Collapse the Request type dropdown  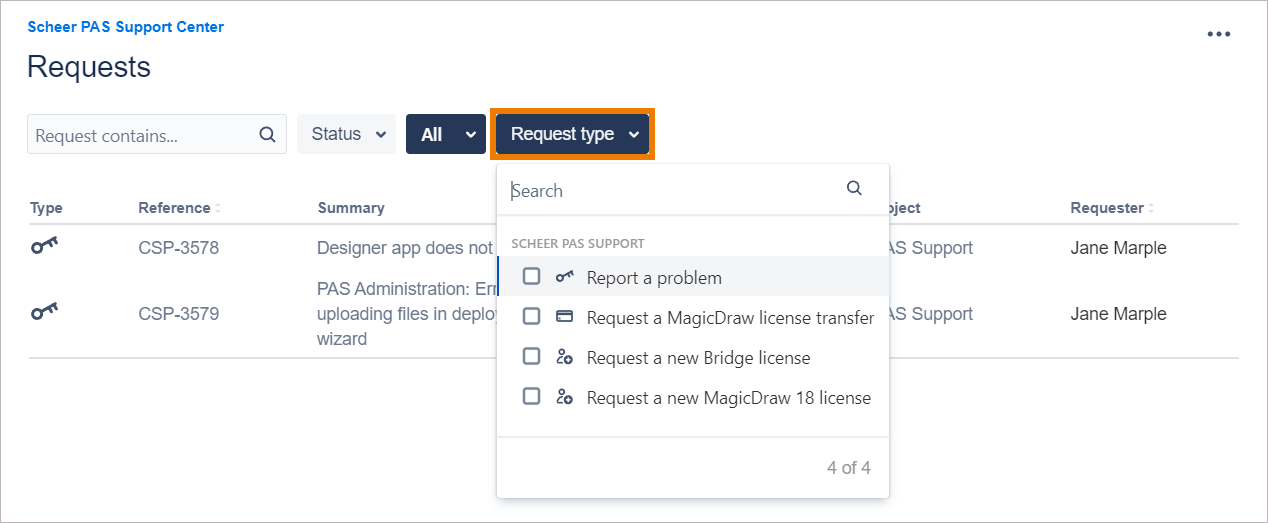point(572,134)
